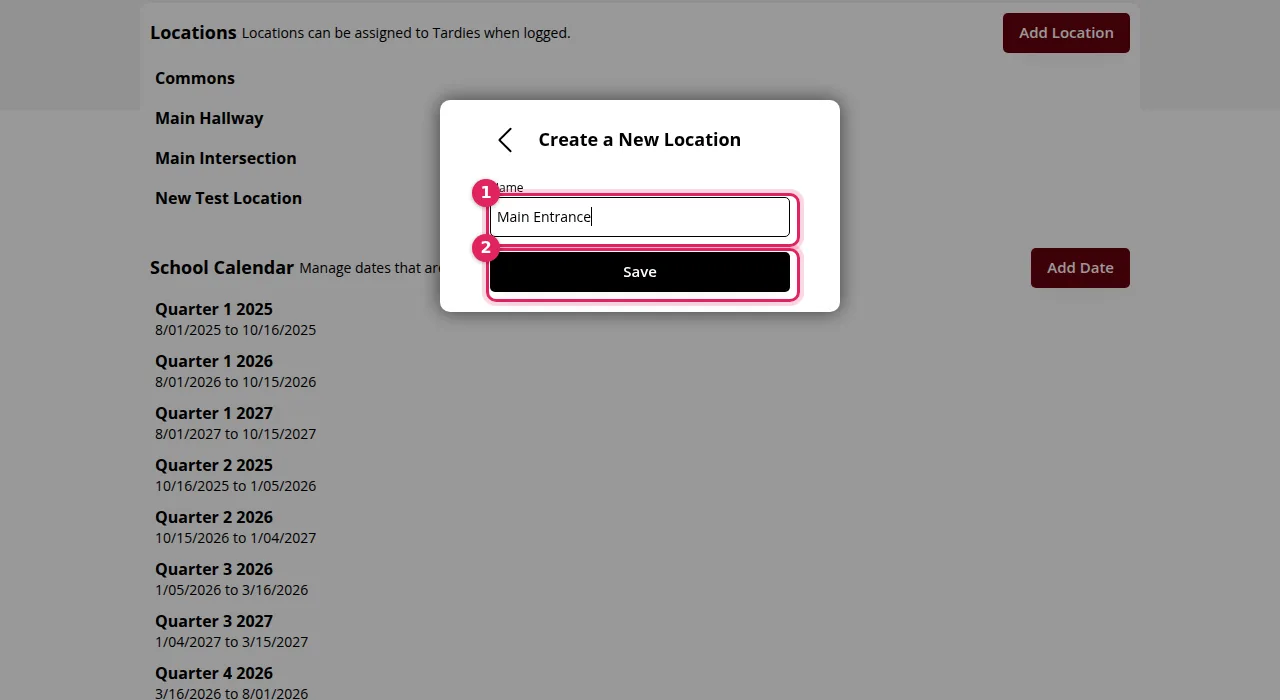This screenshot has height=700, width=1280.
Task: Open the Quarter 3 2027 entry
Action: point(214,621)
